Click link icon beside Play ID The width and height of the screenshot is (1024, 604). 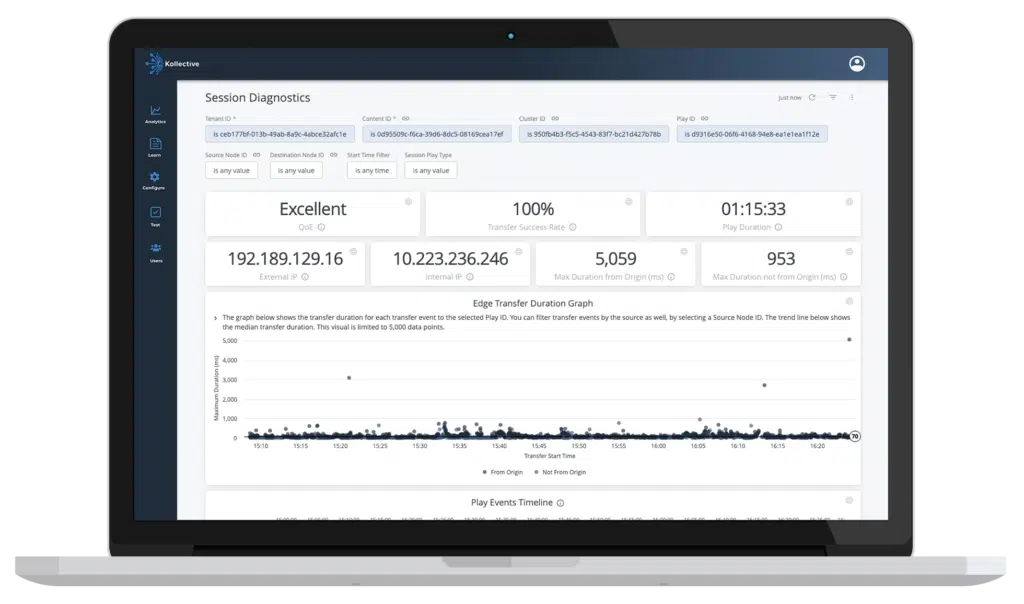coord(705,119)
